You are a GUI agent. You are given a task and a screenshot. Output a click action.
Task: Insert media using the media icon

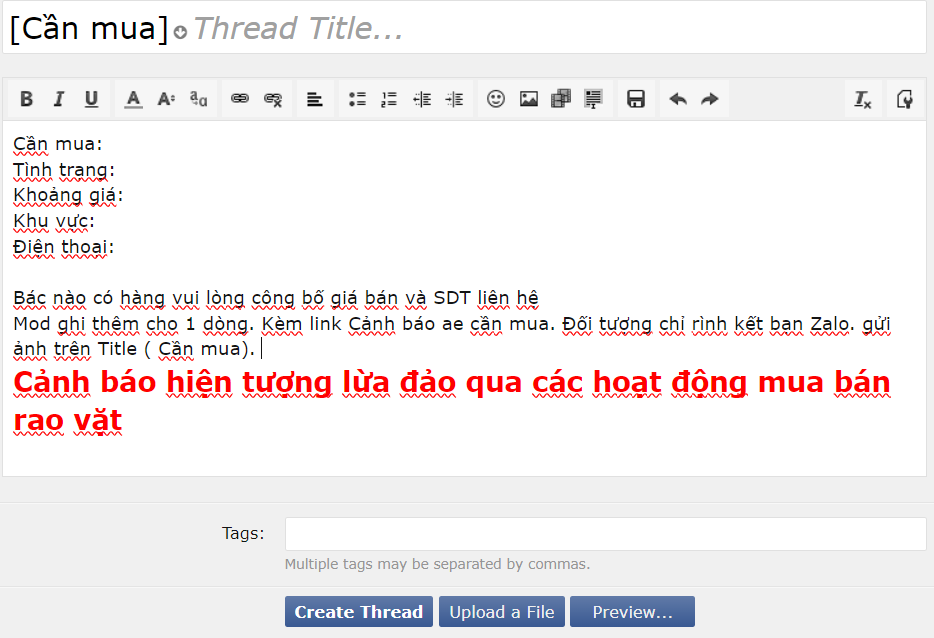(561, 99)
